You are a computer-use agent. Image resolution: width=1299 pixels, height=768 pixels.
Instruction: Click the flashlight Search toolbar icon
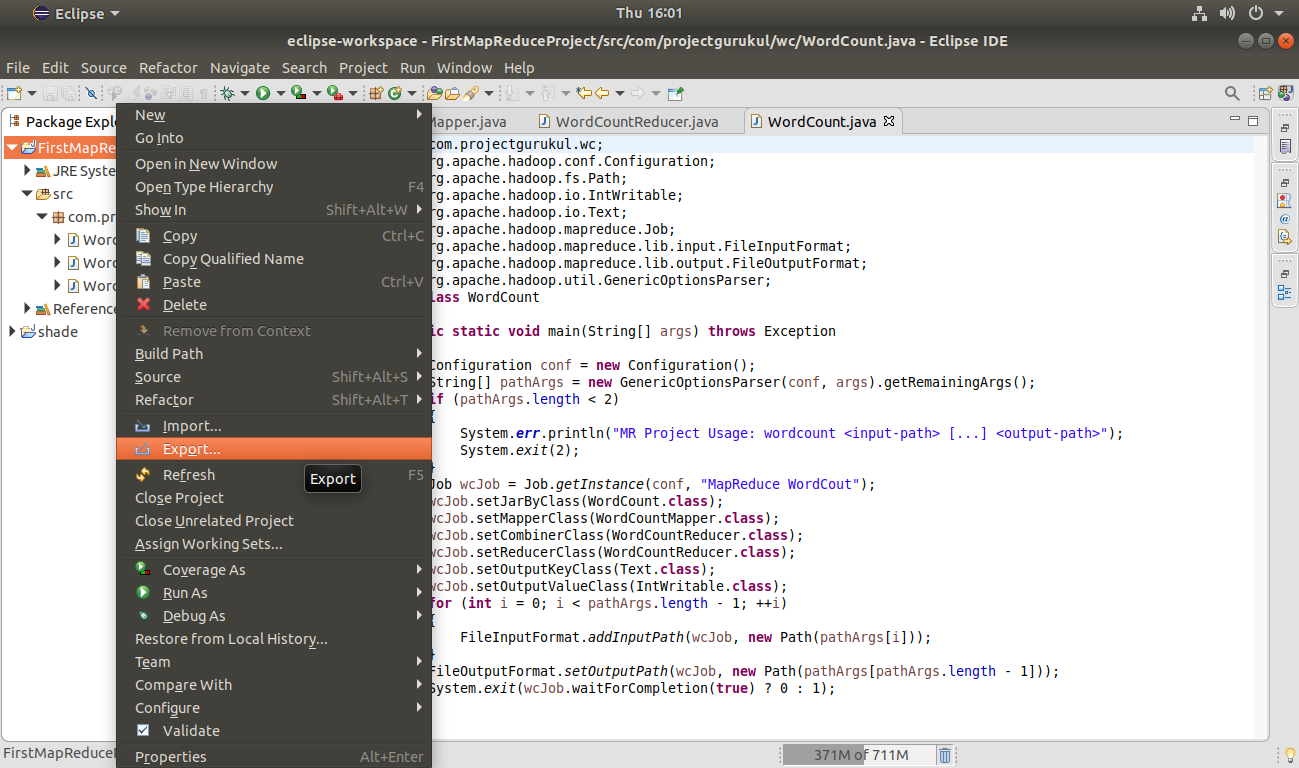click(471, 93)
